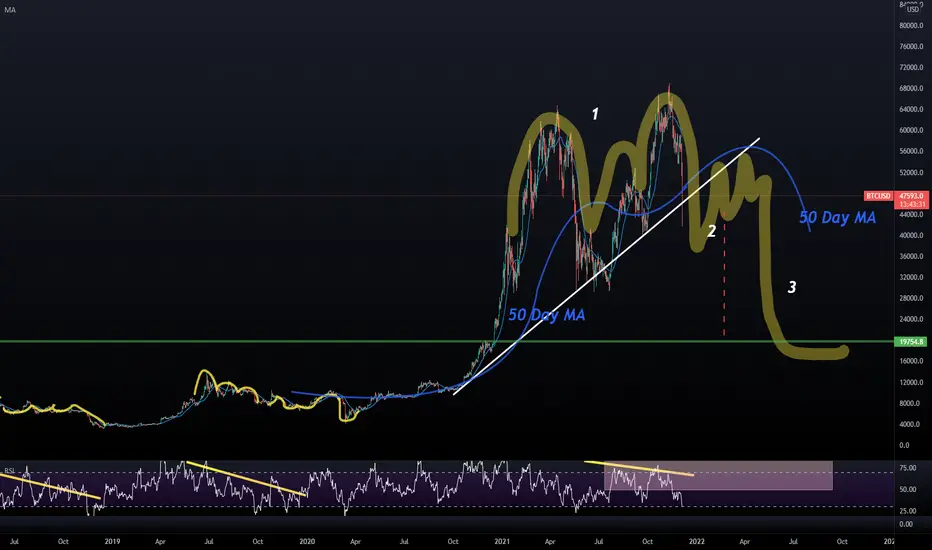Viewport: 932px width, 550px height.
Task: Click the RSI indicator label
Action: click(x=10, y=471)
